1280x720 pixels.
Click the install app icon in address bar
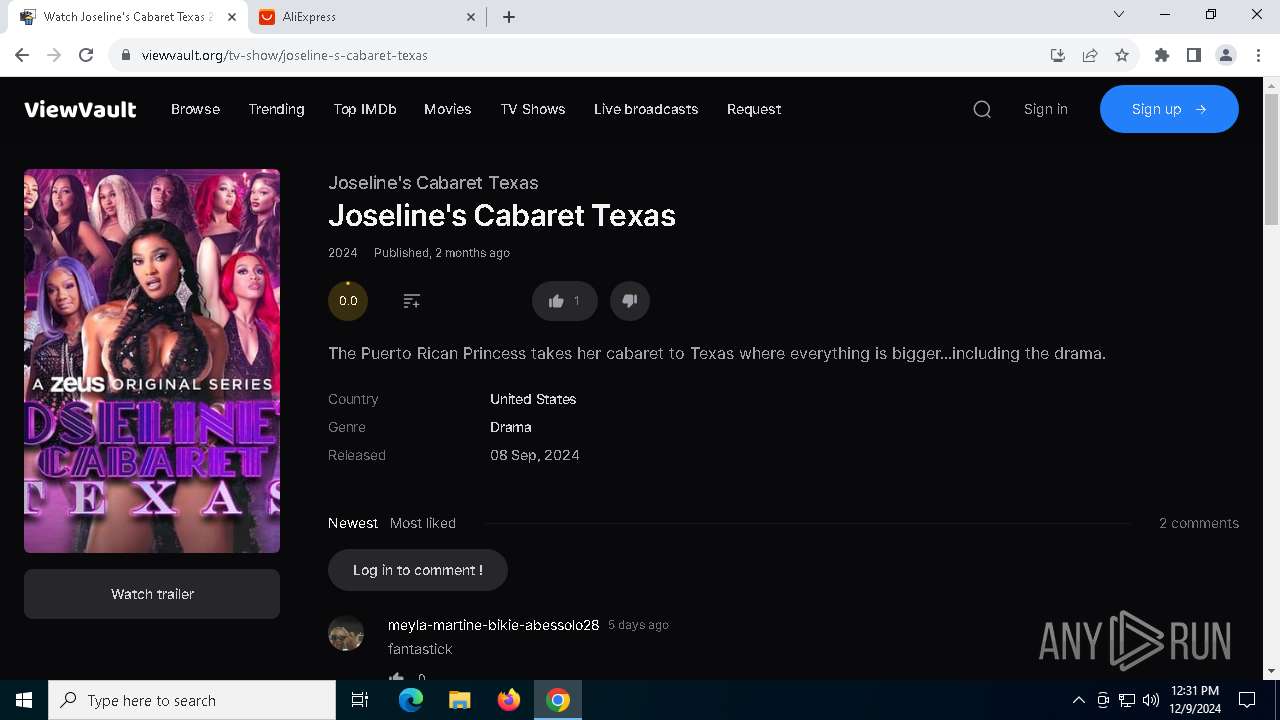(1058, 55)
